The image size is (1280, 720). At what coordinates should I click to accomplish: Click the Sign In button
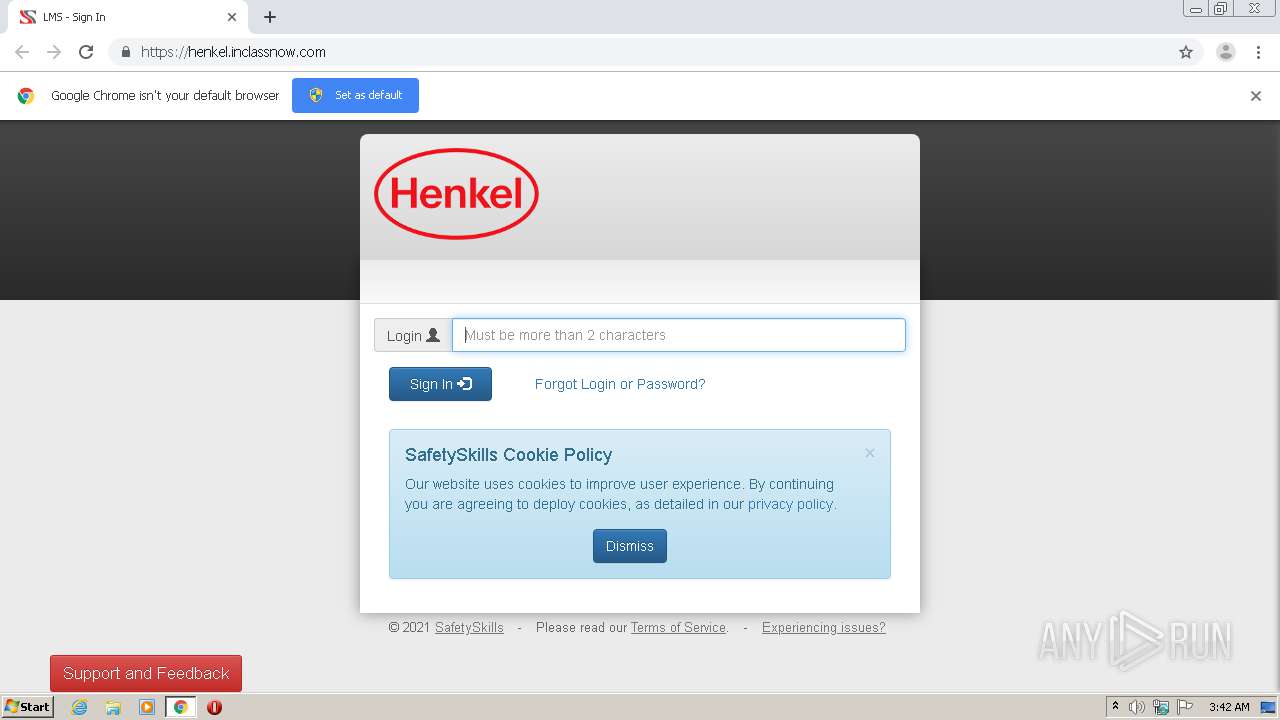pyautogui.click(x=440, y=384)
